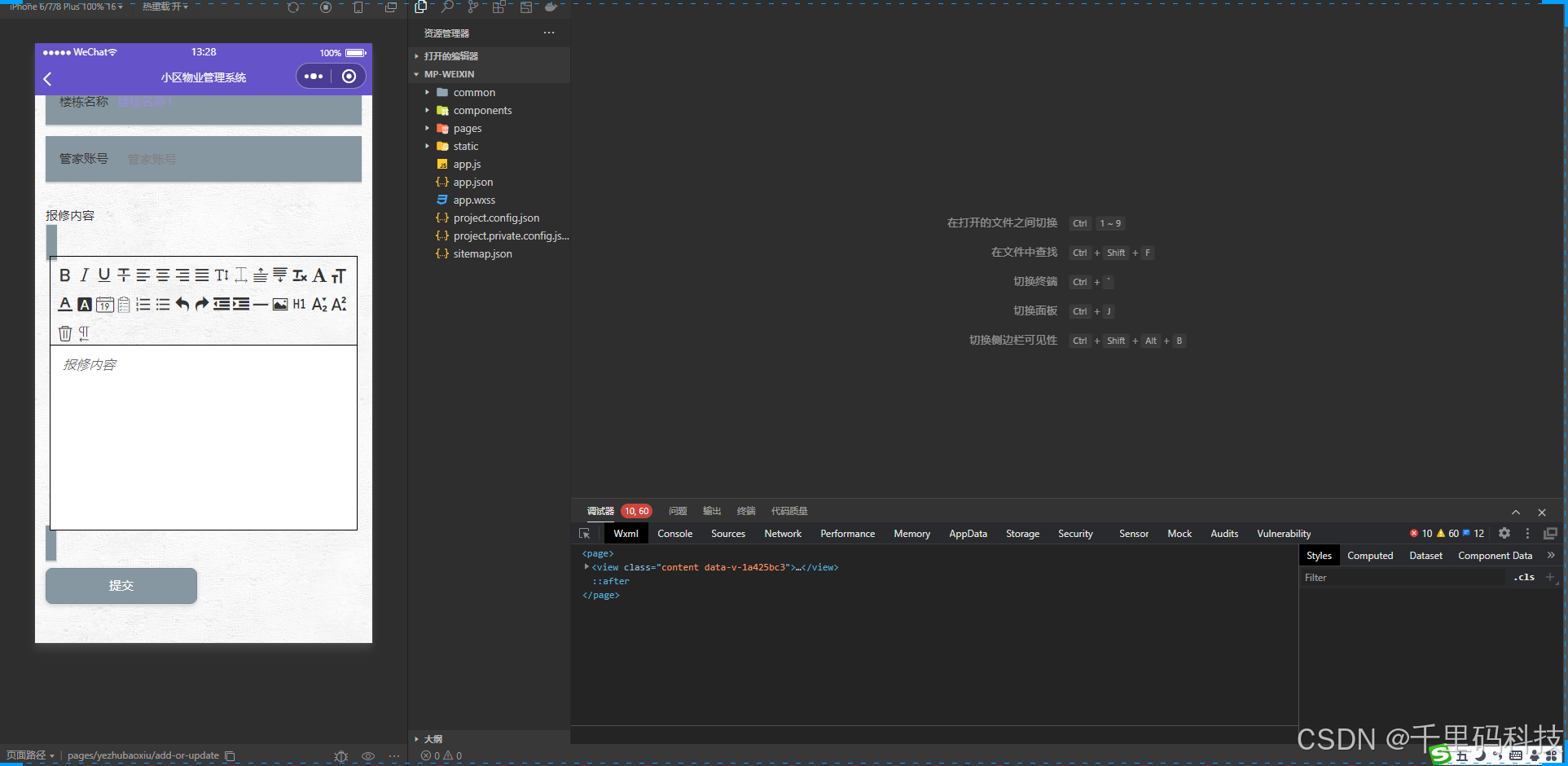This screenshot has height=766, width=1568.
Task: Set text color with the underlined A icon
Action: 65,304
